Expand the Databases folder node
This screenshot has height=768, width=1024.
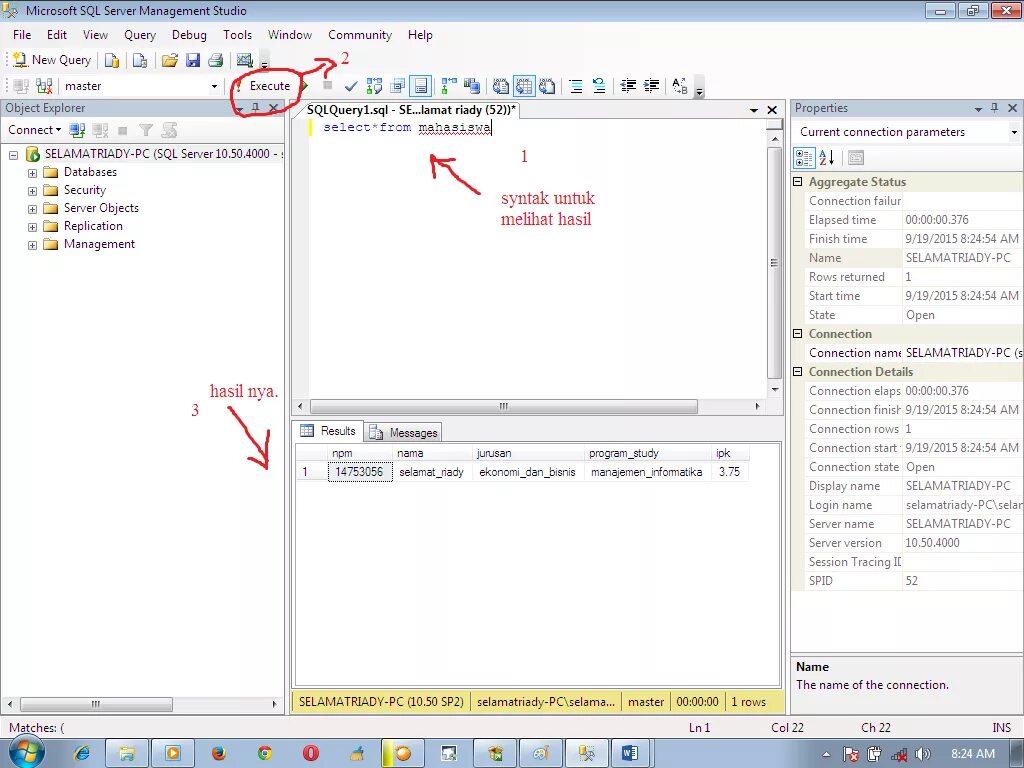(32, 173)
